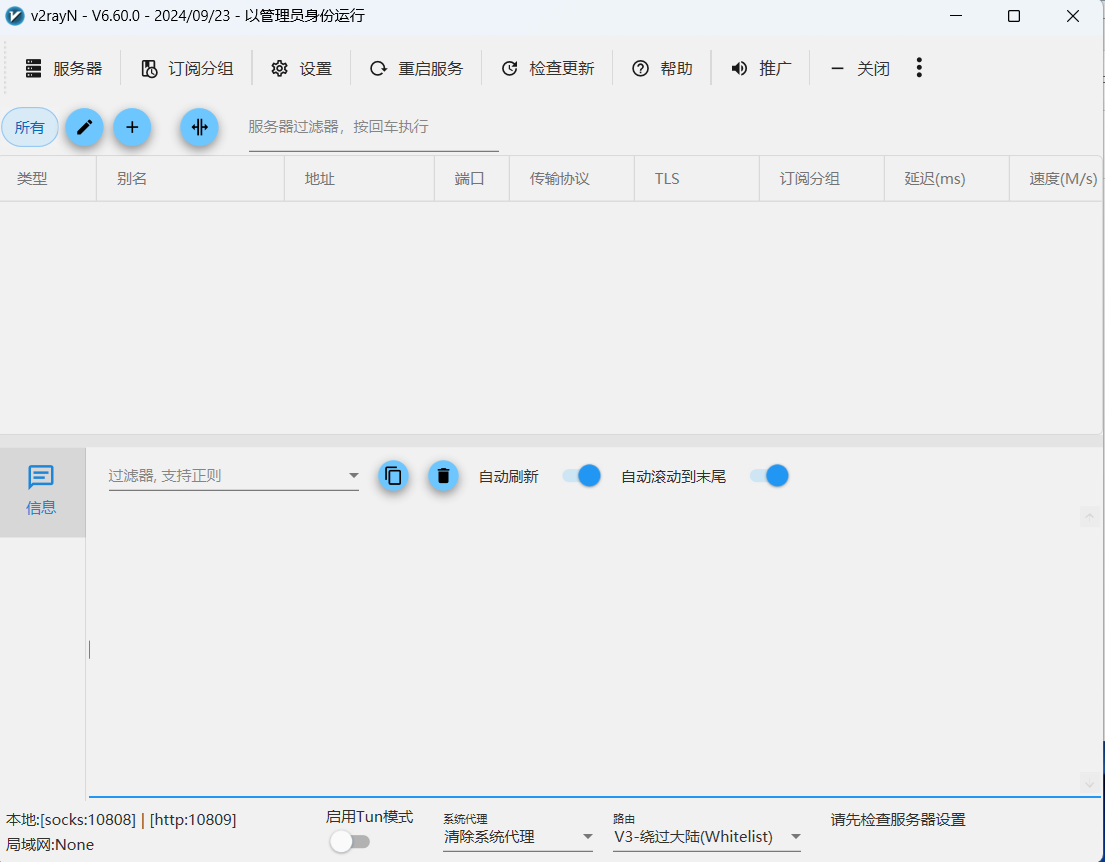Screen dimensions: 1105x862
Task: Open the 服务器 (Servers) menu
Action: tap(64, 67)
